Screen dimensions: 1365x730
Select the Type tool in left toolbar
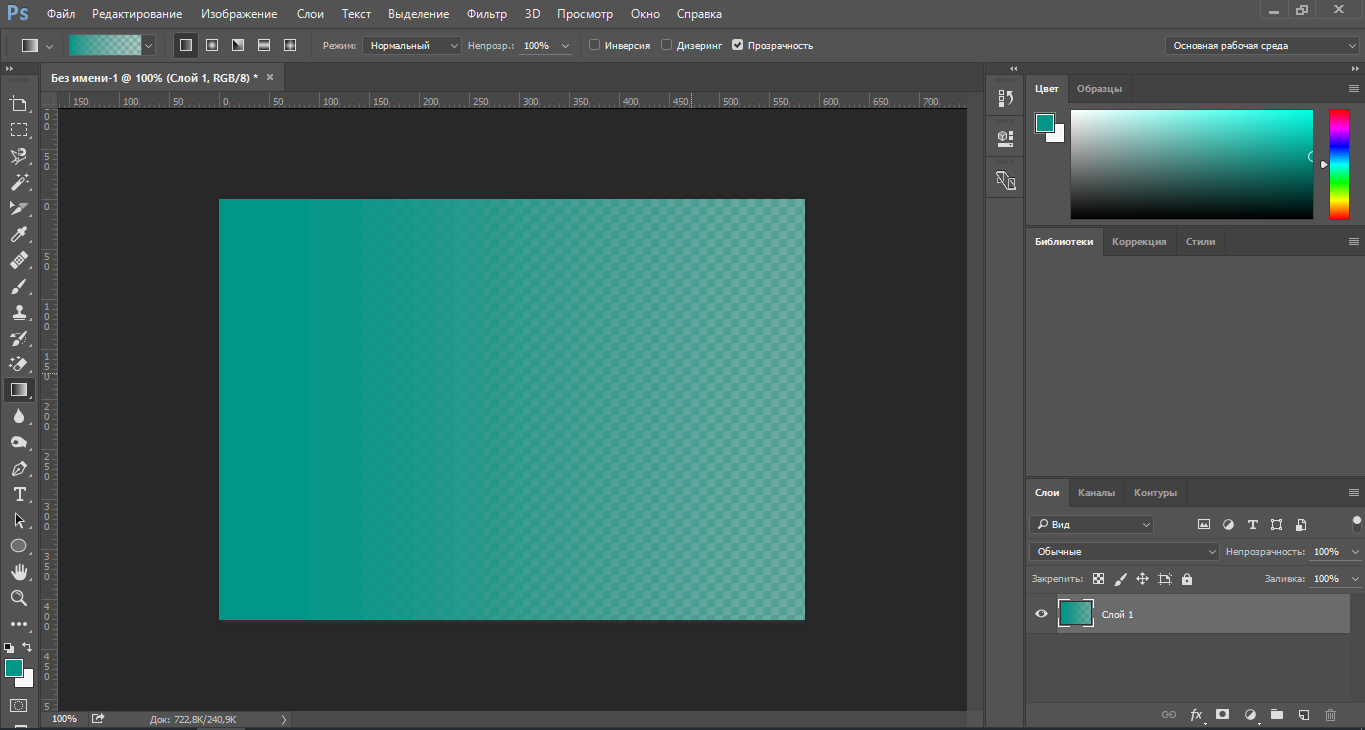pos(19,494)
